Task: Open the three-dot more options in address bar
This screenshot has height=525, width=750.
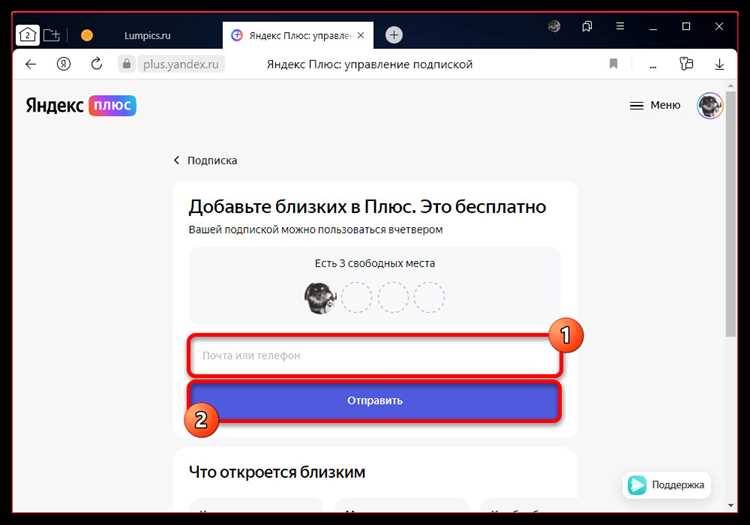Action: (x=653, y=66)
